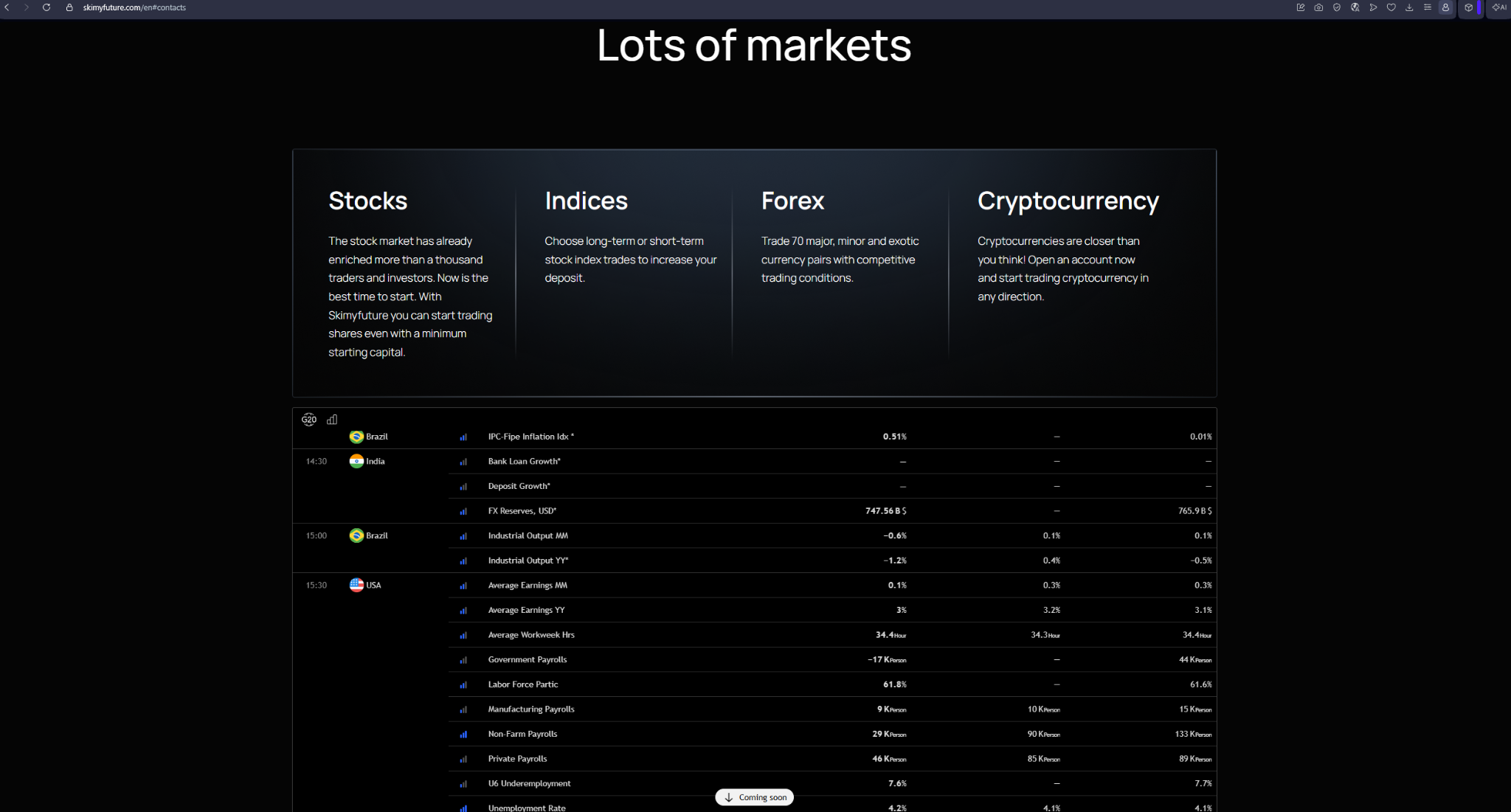Click the India country label
This screenshot has height=812, width=1511.
click(375, 462)
